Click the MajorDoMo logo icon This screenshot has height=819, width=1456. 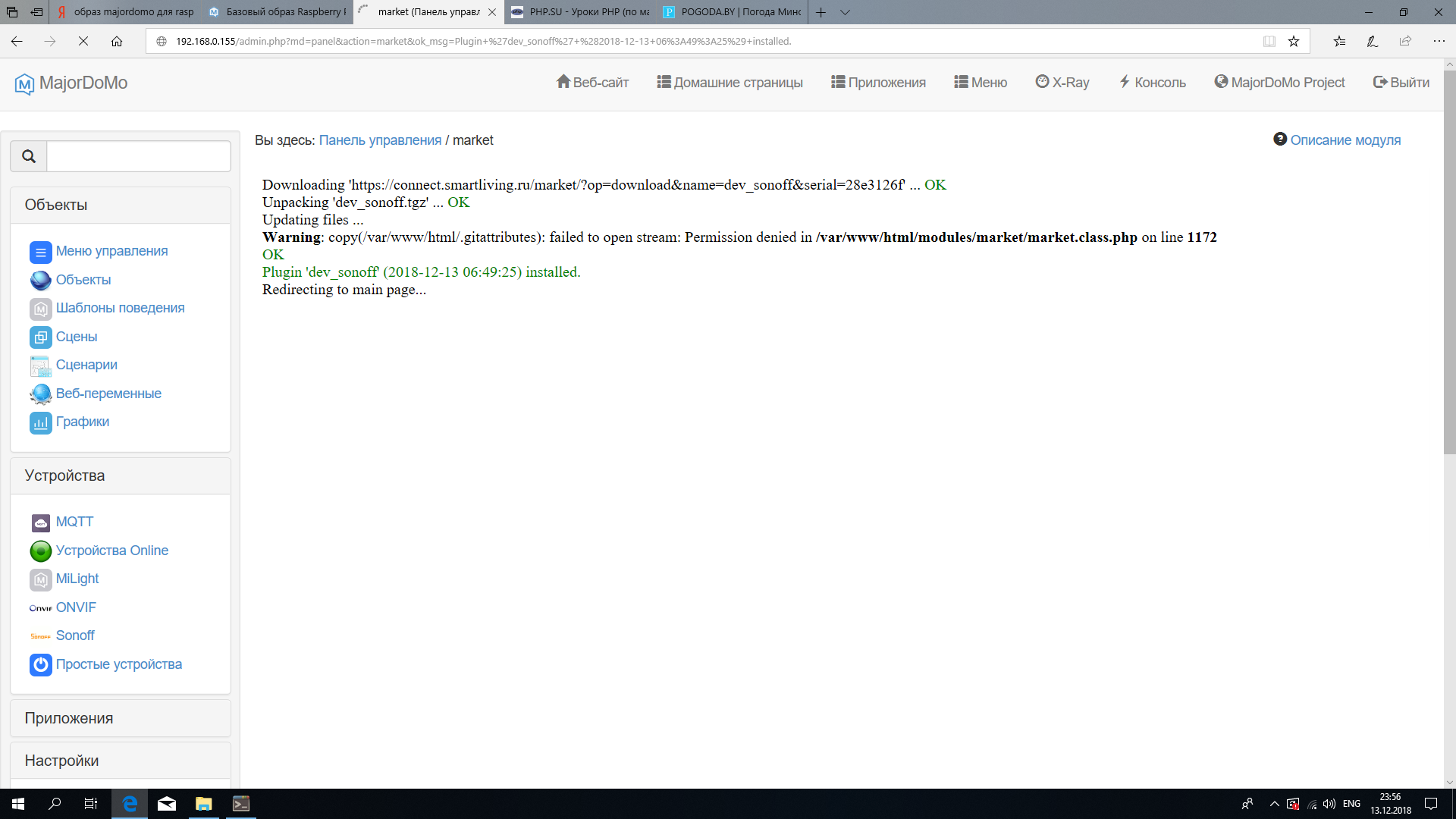pos(24,83)
